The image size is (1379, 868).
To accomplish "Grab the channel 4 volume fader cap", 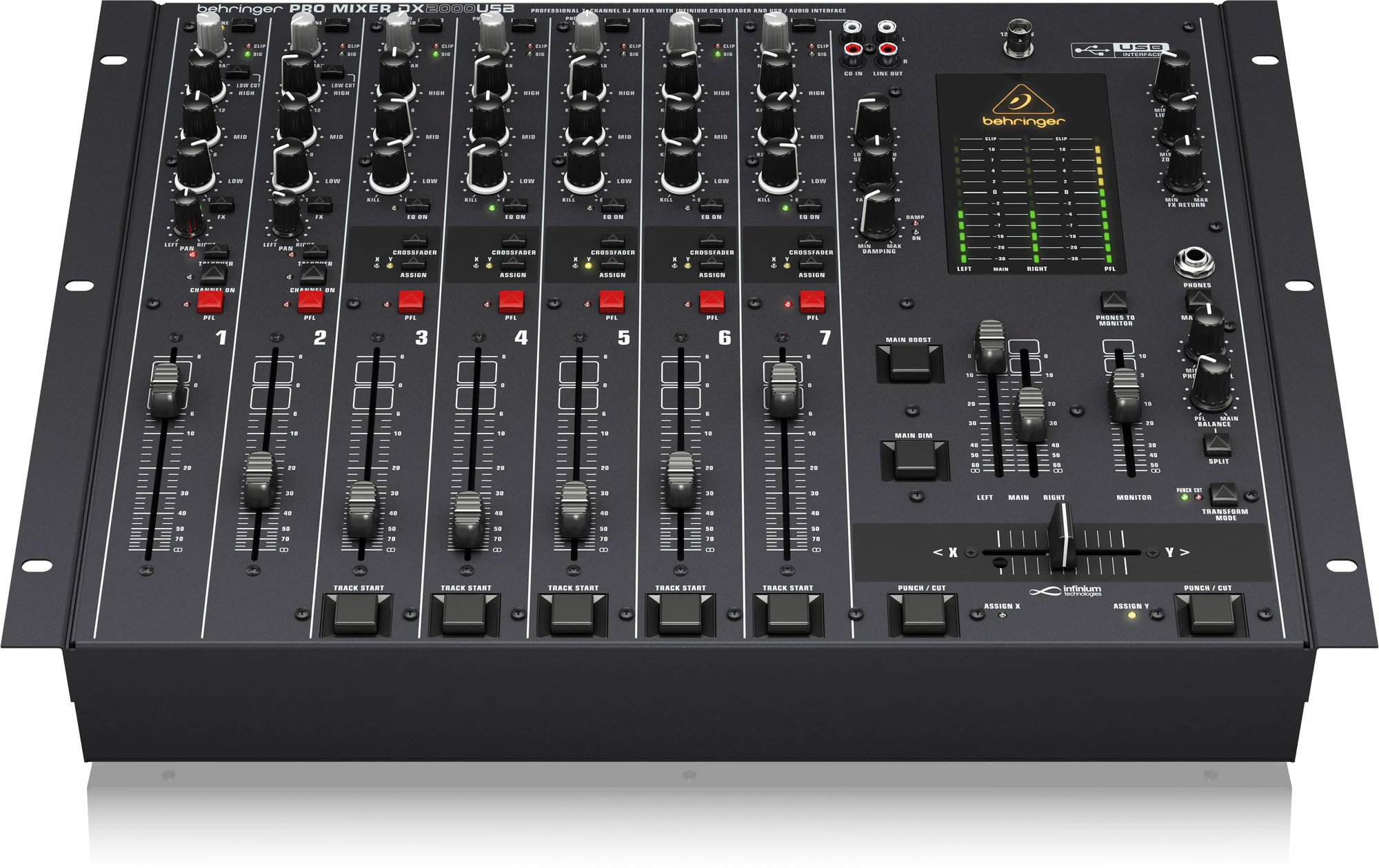I will coord(468,519).
